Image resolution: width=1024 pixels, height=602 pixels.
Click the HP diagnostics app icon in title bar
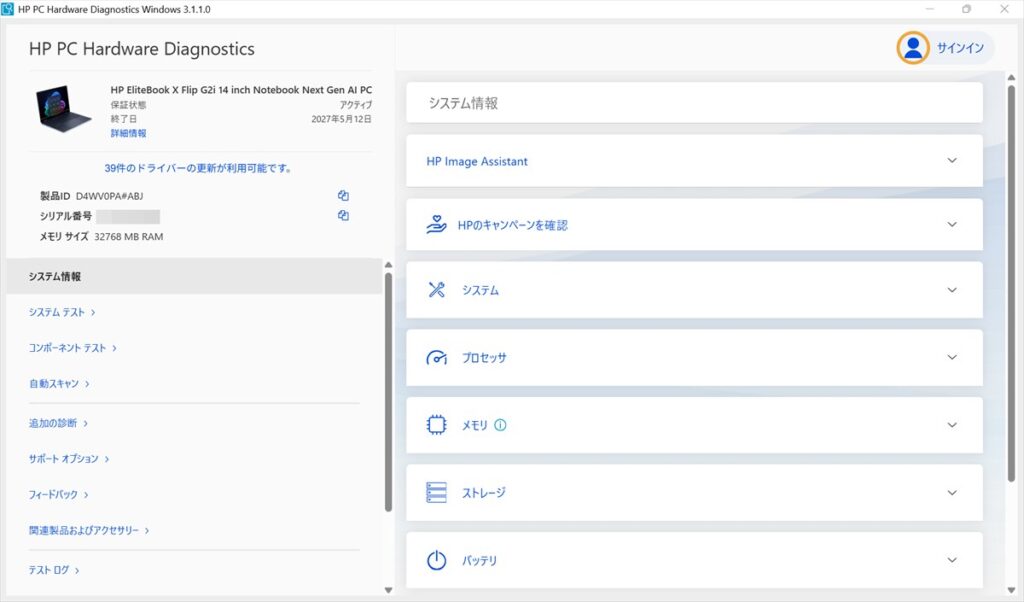point(7,9)
